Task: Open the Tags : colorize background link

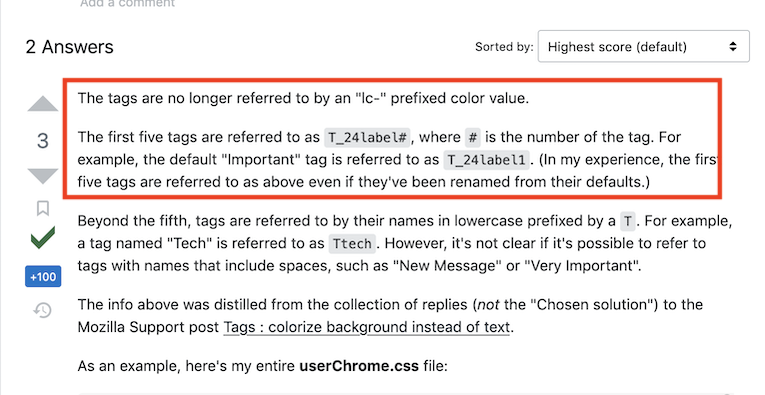Action: pos(367,327)
